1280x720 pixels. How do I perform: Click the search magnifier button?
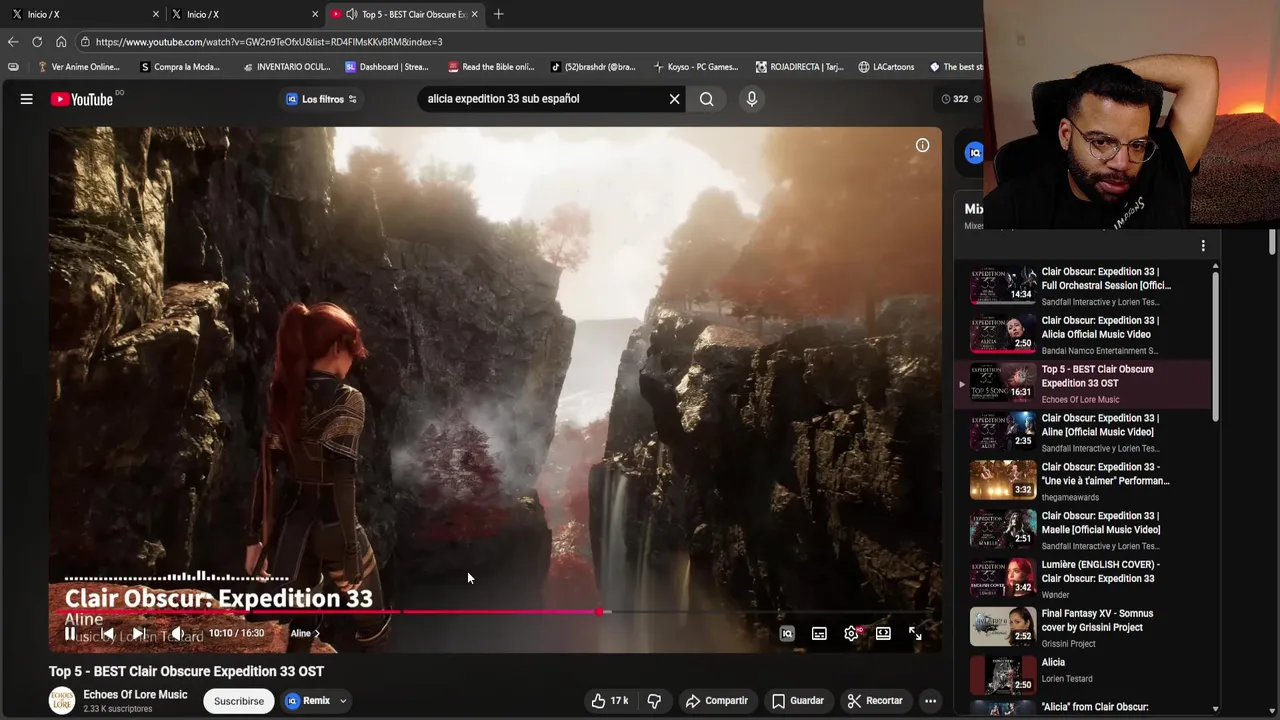706,99
